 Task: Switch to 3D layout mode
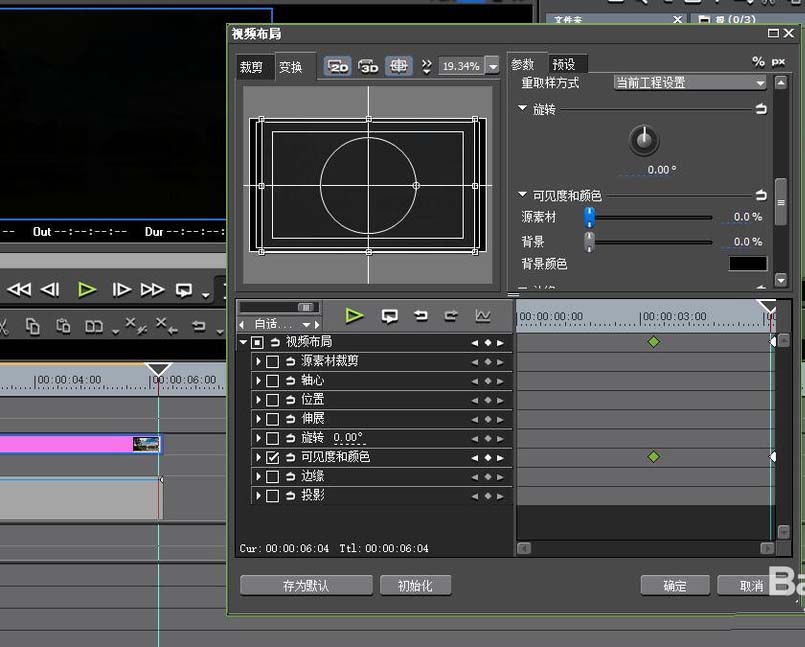368,66
